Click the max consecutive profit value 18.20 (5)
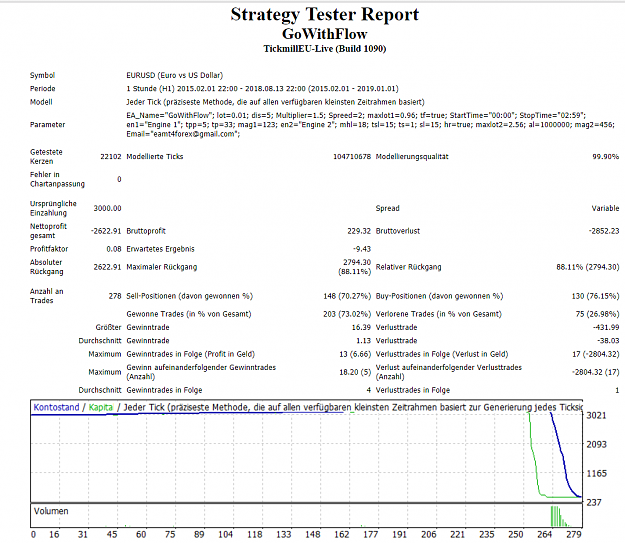625x543 pixels. pyautogui.click(x=355, y=372)
